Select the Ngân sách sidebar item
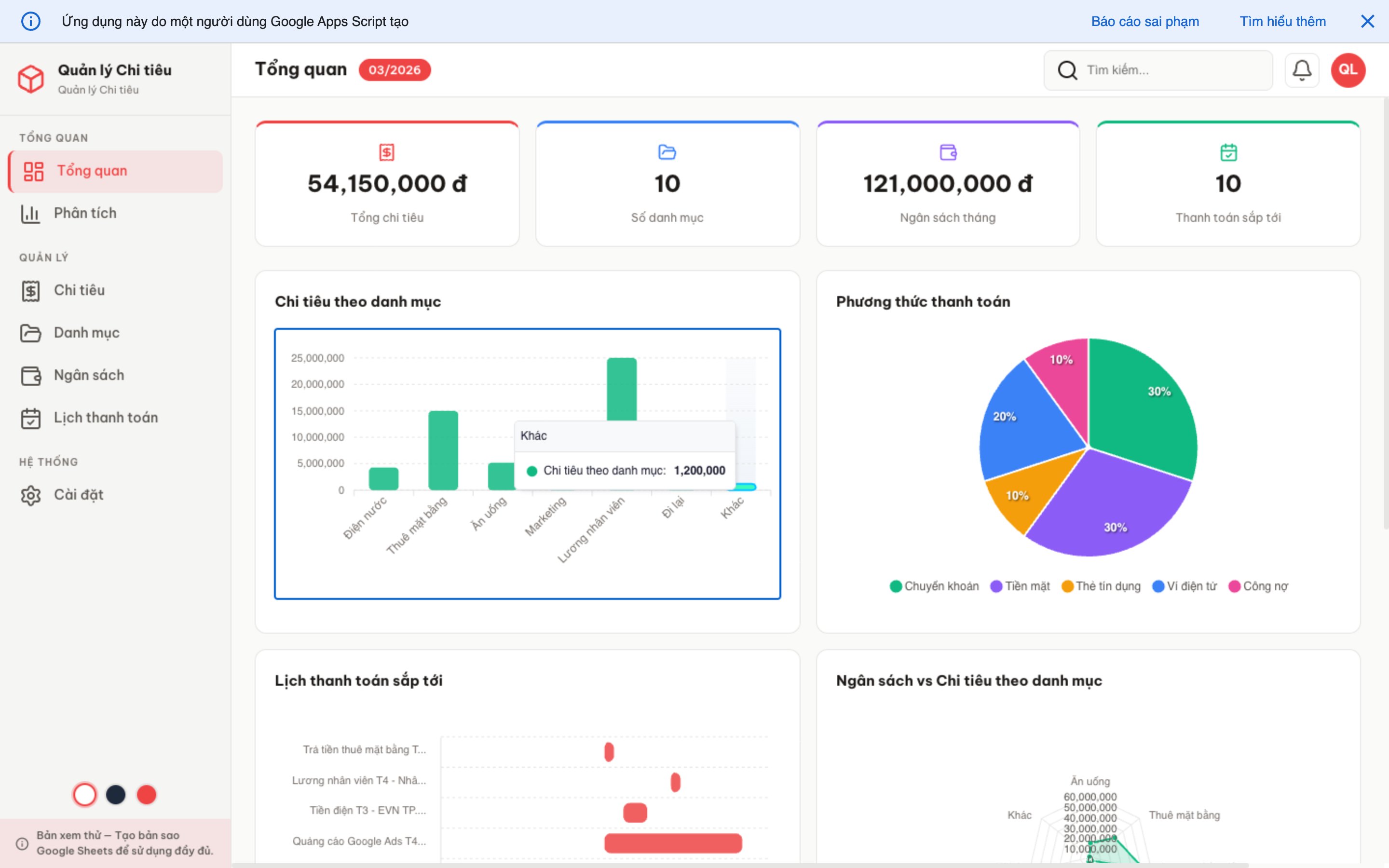Screen dimensions: 1389x868 tap(89, 375)
